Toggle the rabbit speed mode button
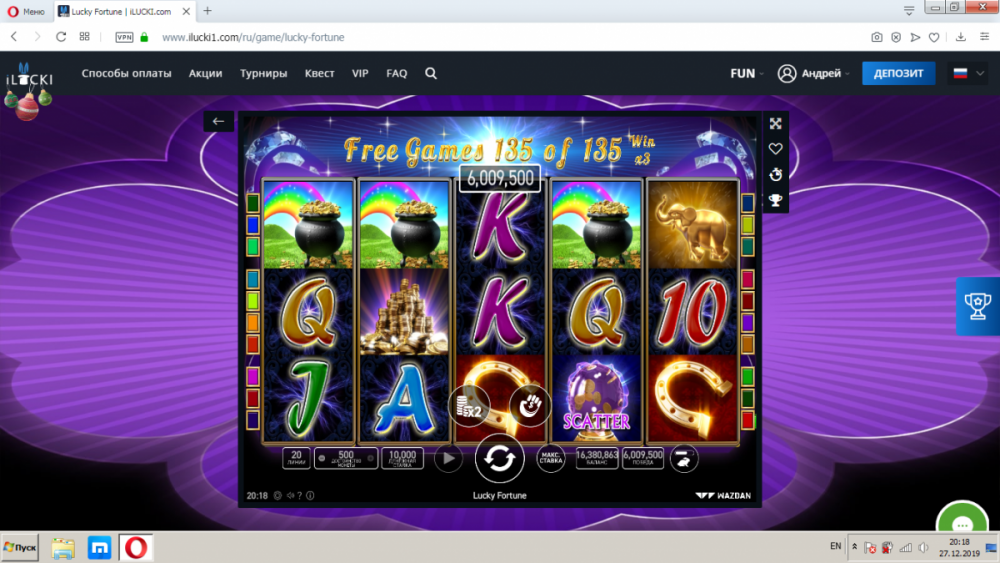The width and height of the screenshot is (1000, 563). [683, 458]
